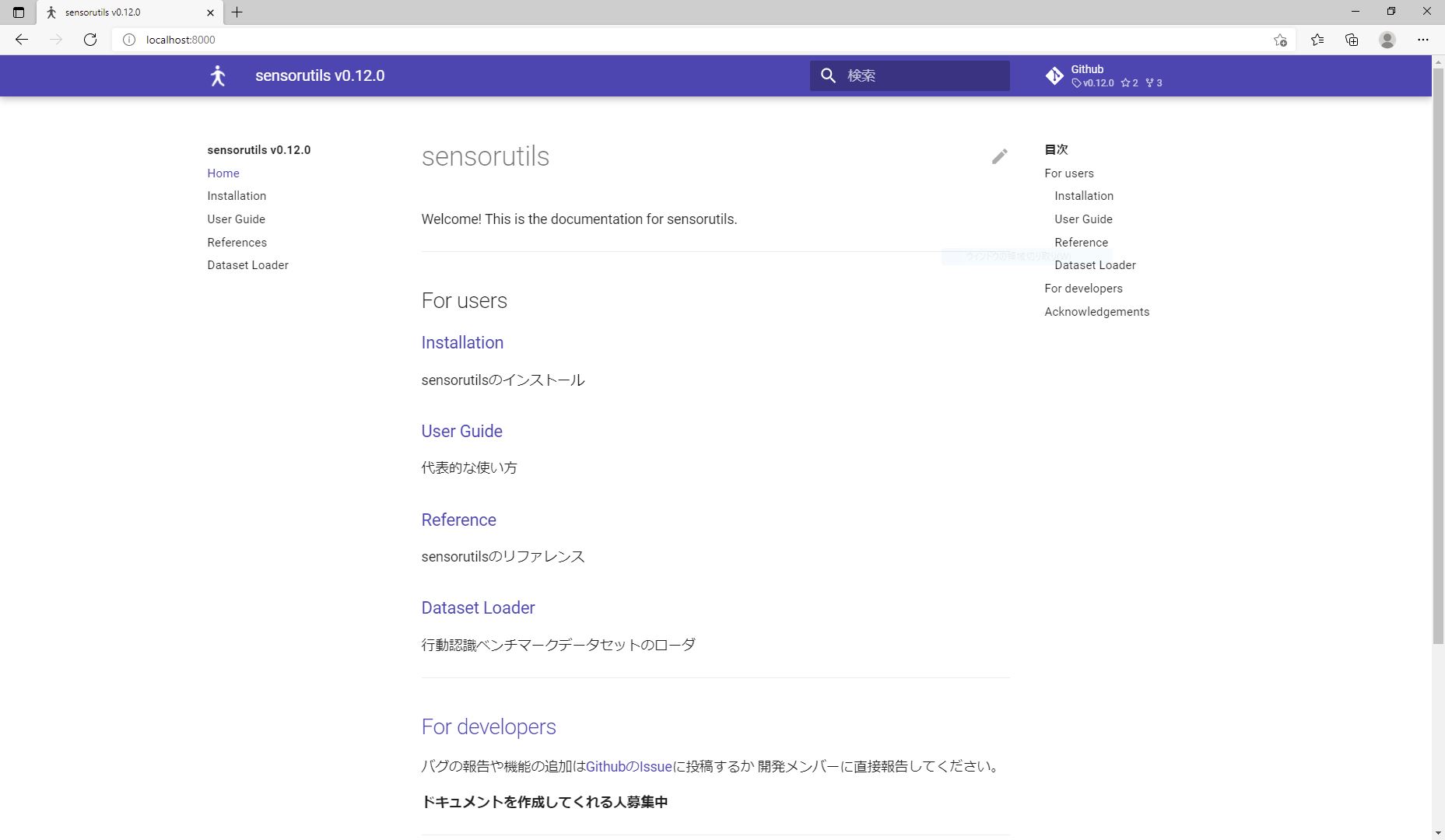Image resolution: width=1445 pixels, height=840 pixels.
Task: Open the Favorites list icon
Action: 1317,40
